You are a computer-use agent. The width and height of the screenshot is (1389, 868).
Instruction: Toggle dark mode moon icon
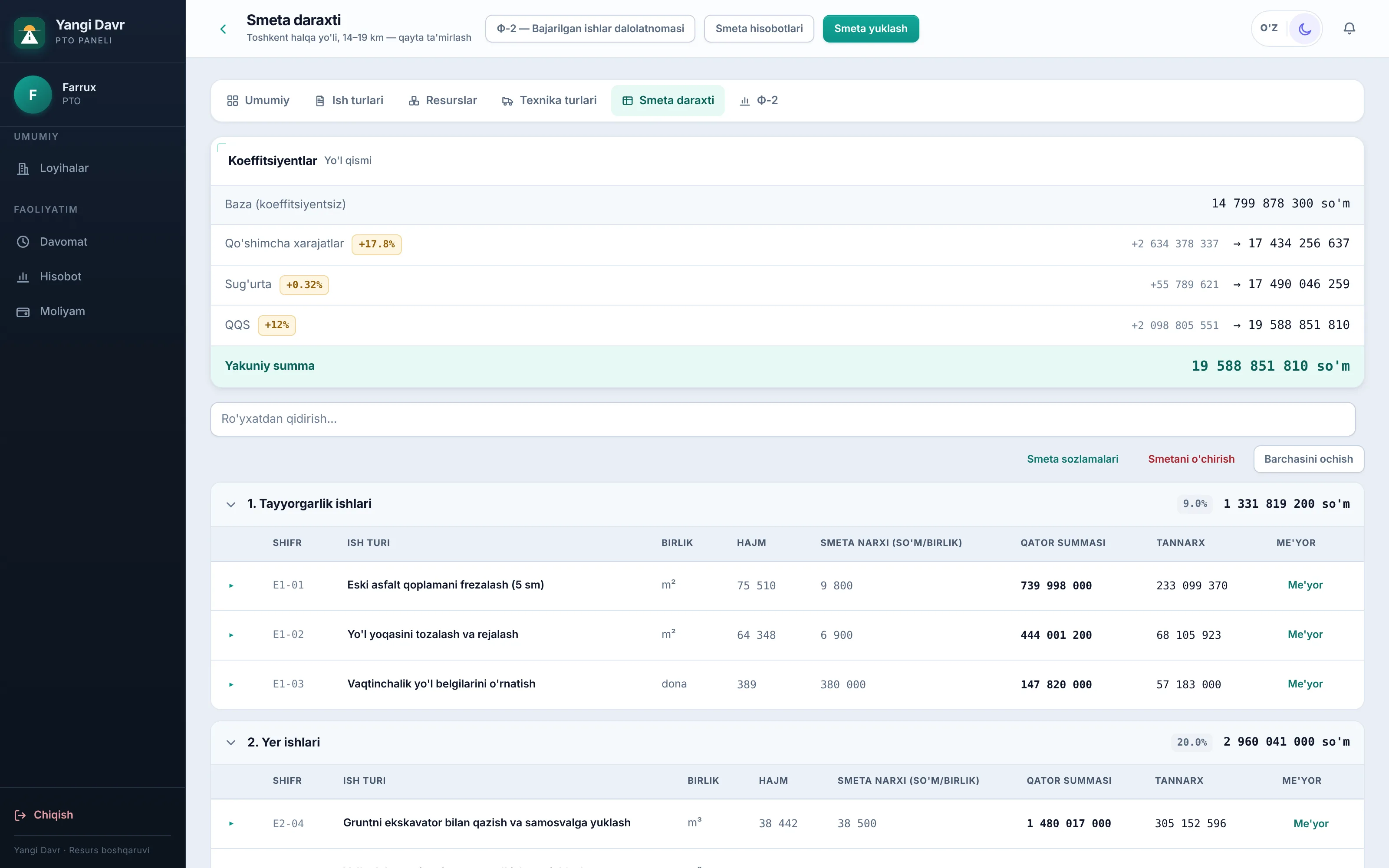point(1305,29)
